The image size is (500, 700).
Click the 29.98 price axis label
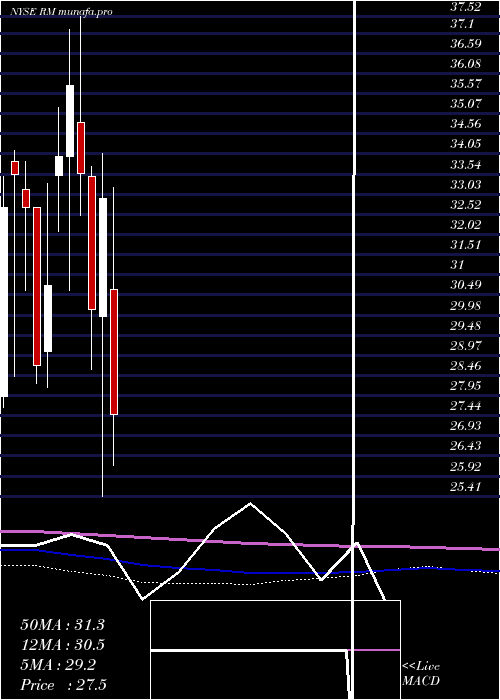[x=466, y=305]
